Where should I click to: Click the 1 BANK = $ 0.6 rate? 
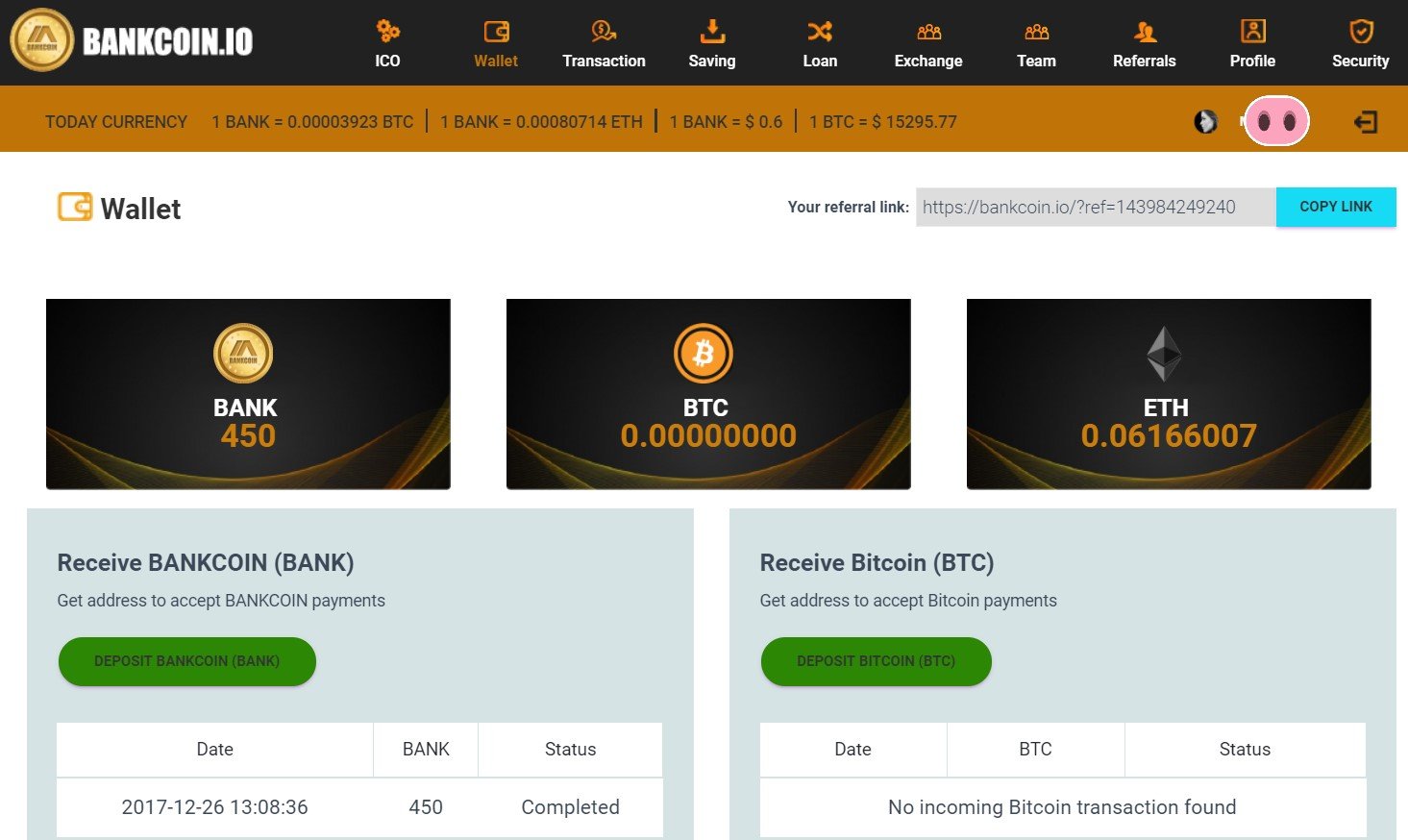[726, 122]
